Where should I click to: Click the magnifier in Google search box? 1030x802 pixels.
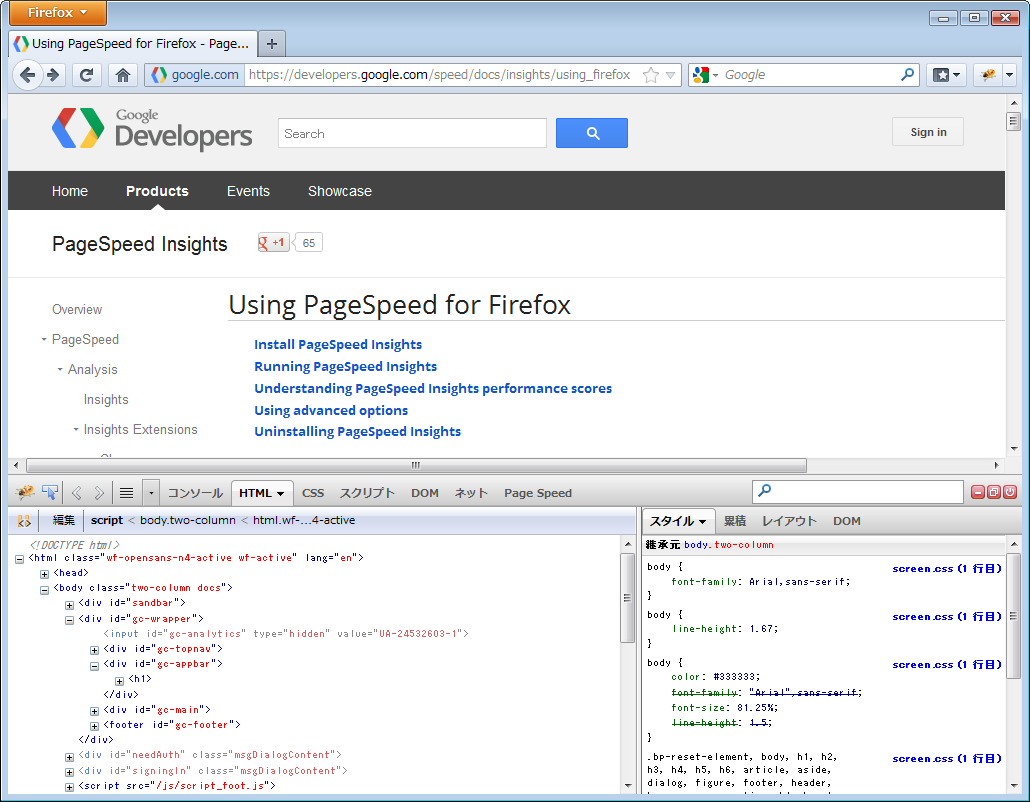coord(907,75)
